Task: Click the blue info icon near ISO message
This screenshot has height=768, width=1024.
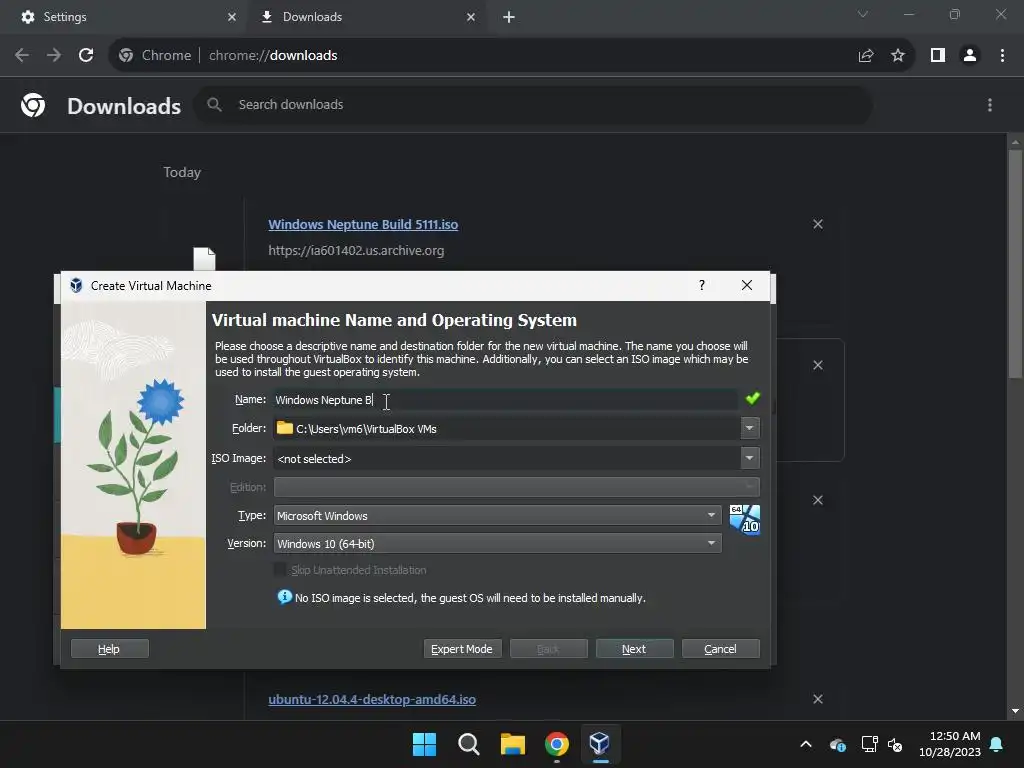Action: (285, 597)
